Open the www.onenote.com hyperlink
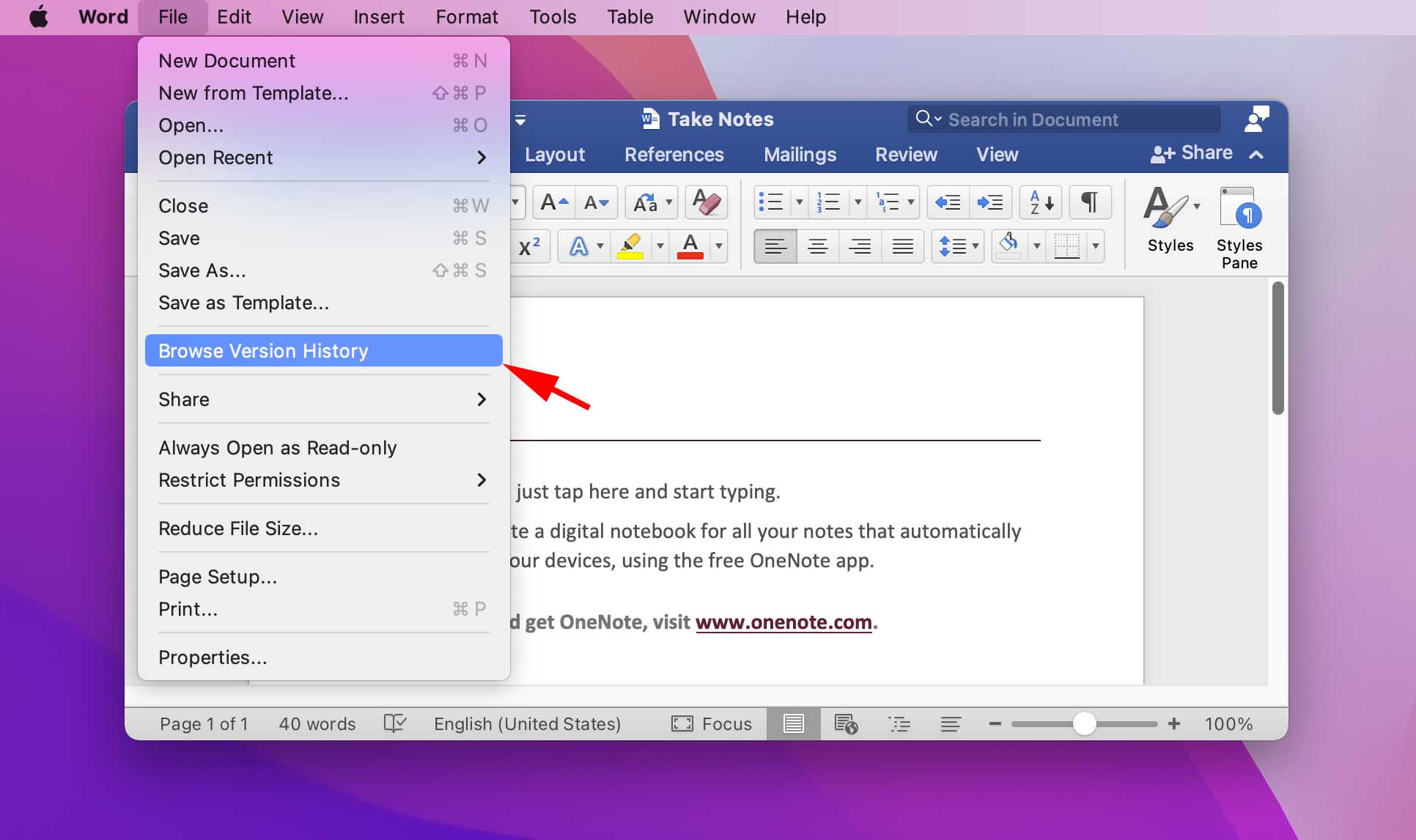 click(784, 621)
